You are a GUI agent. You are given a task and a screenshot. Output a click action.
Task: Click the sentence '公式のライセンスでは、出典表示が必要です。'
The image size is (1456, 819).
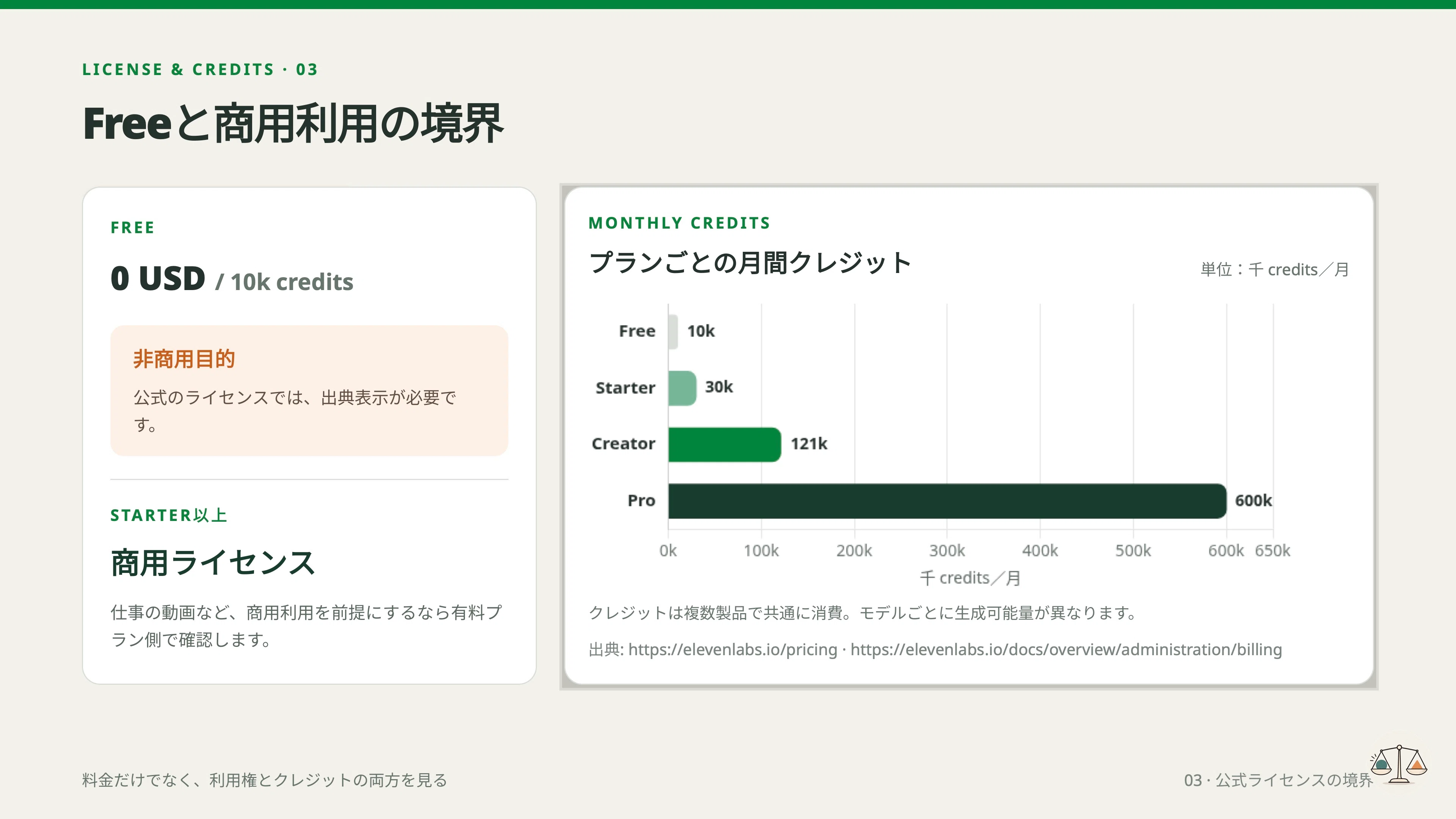[x=295, y=411]
